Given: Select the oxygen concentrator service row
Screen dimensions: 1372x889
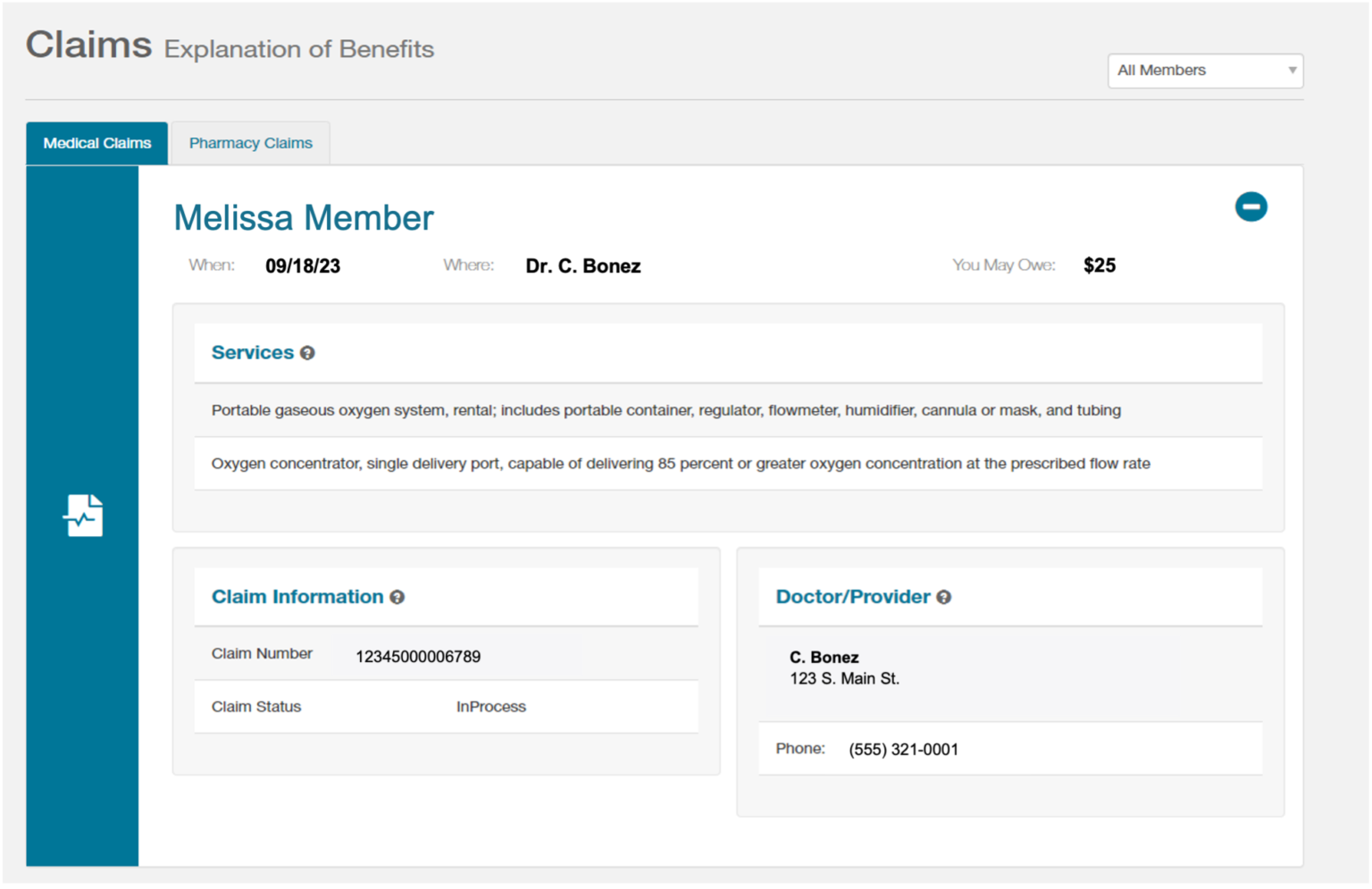Looking at the screenshot, I should coord(680,464).
